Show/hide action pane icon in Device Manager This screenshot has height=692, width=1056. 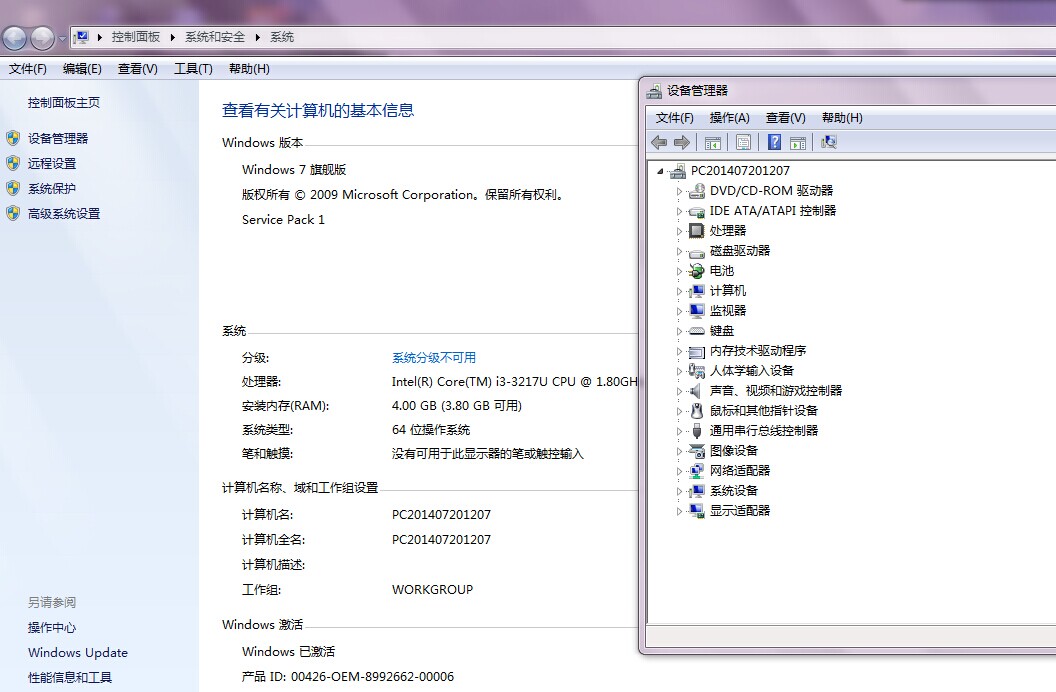click(x=798, y=142)
